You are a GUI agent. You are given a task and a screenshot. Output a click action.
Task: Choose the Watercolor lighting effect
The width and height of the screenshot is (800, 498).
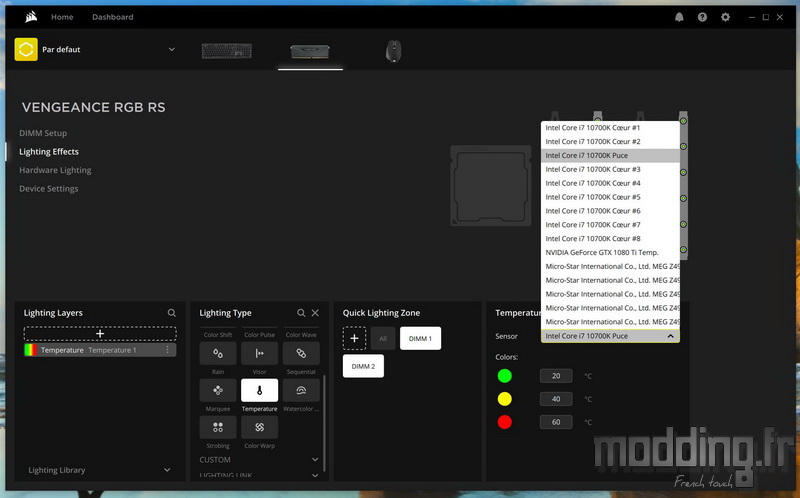click(301, 390)
